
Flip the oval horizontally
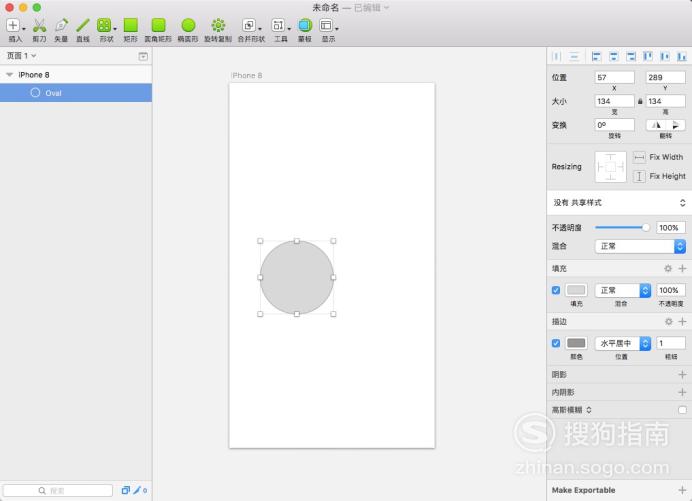click(x=656, y=125)
